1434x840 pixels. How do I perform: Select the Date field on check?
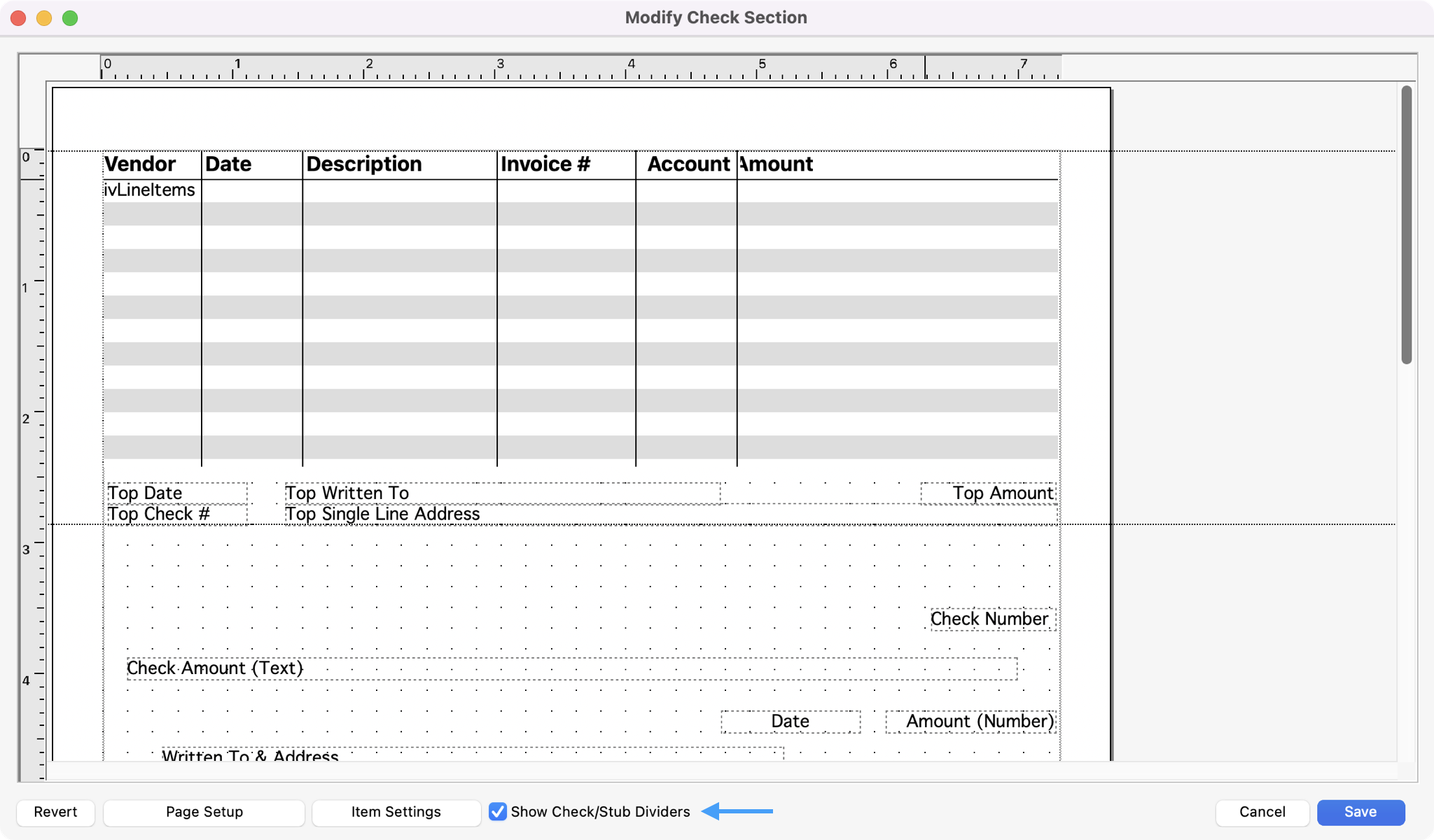[x=791, y=722]
